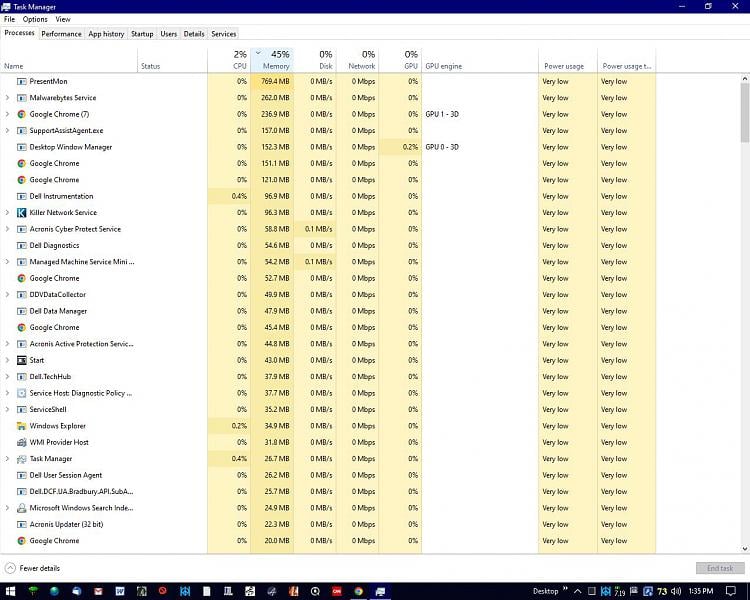
Task: Click the vertical scrollbar thumb
Action: (745, 112)
